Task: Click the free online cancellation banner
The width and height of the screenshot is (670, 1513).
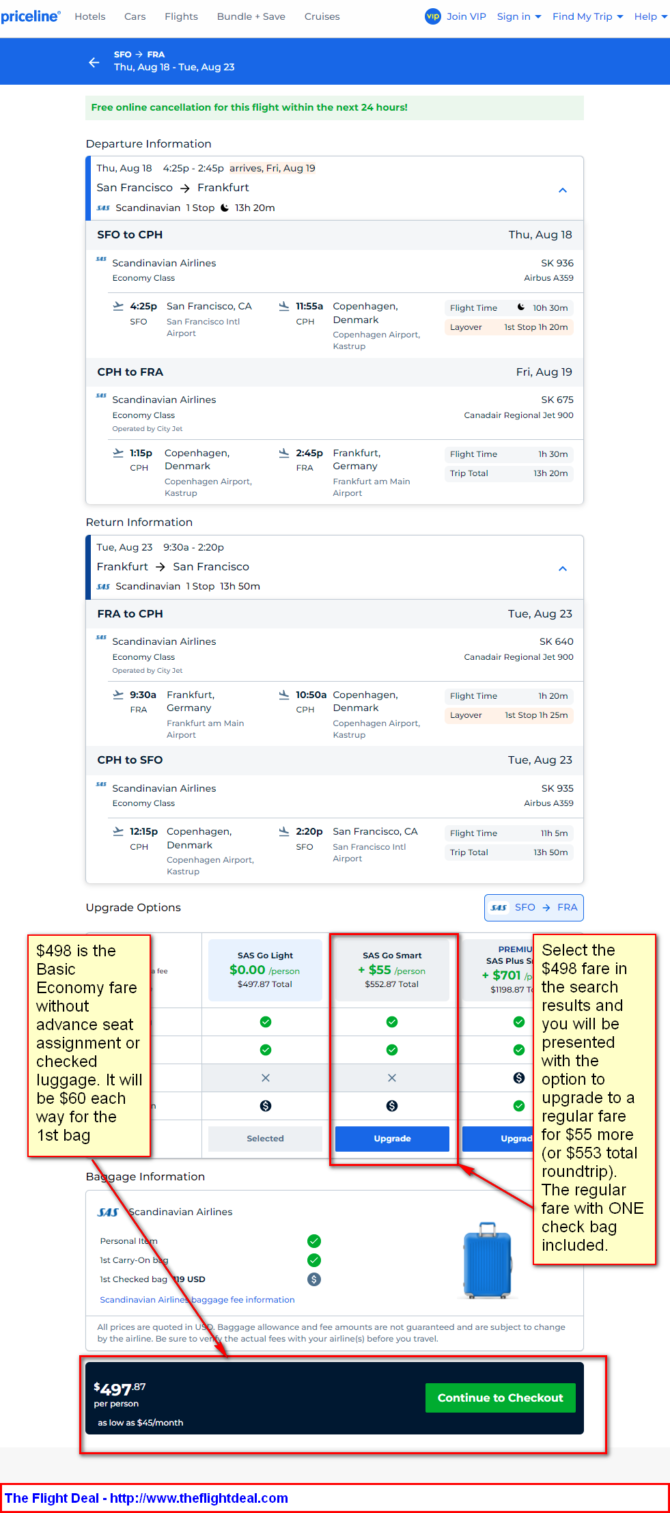Action: click(x=334, y=107)
